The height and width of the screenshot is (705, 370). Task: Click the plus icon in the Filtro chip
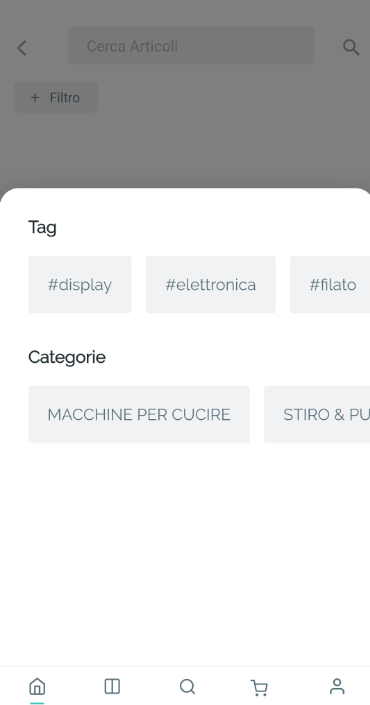[35, 98]
